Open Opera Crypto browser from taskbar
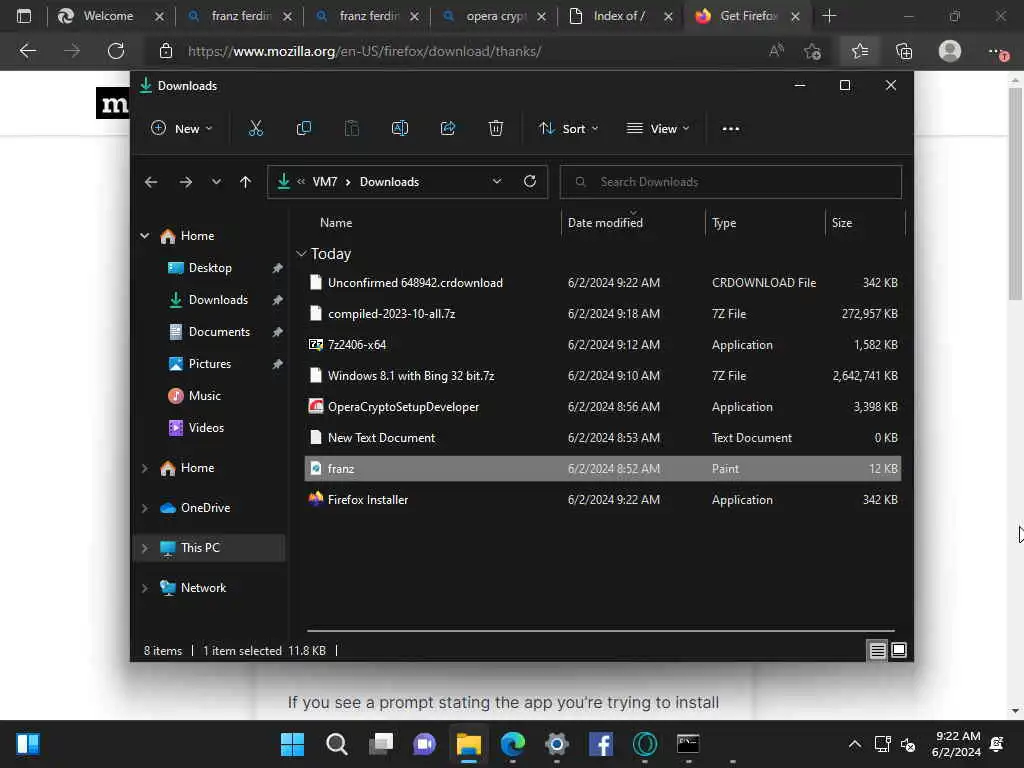 [645, 744]
